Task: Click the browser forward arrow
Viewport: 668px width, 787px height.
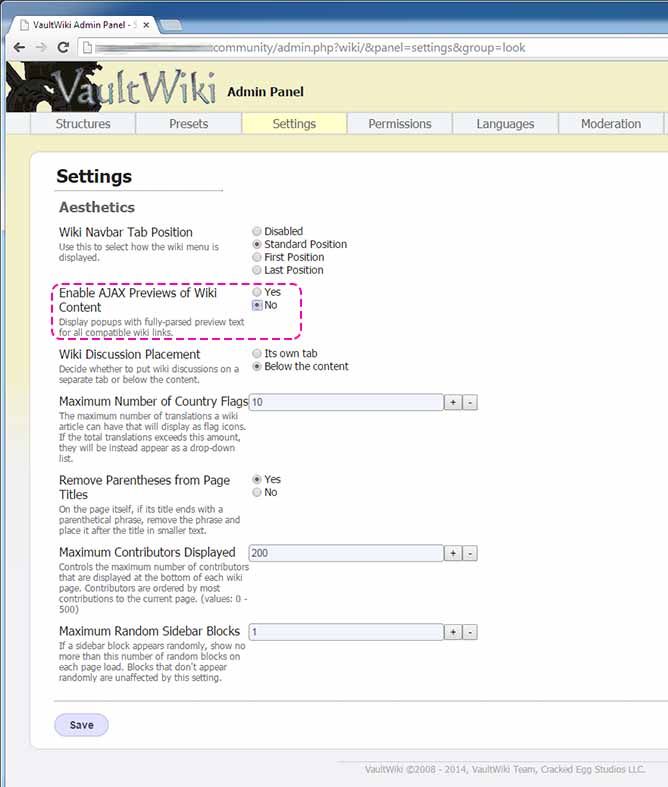Action: 41,48
